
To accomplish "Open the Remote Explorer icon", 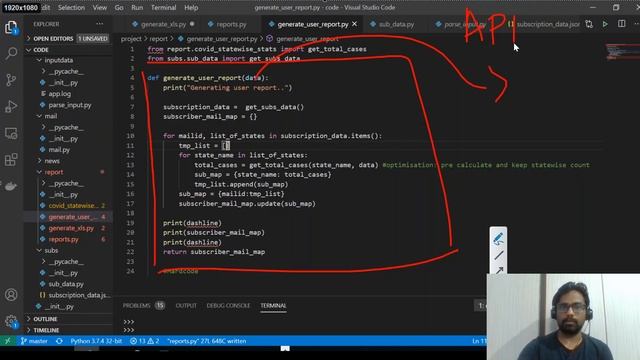I will coord(11,133).
